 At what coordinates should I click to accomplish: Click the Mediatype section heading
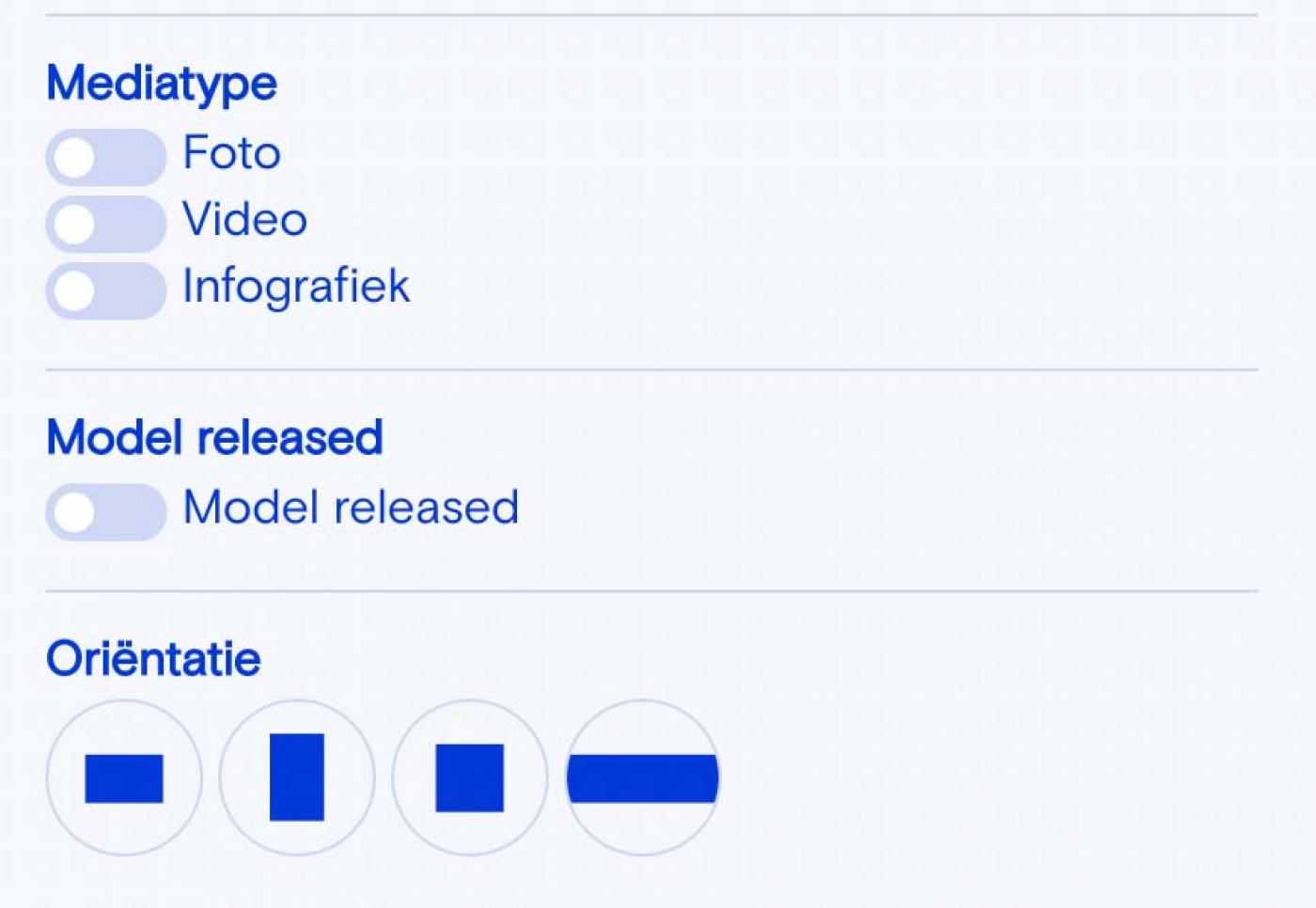162,83
